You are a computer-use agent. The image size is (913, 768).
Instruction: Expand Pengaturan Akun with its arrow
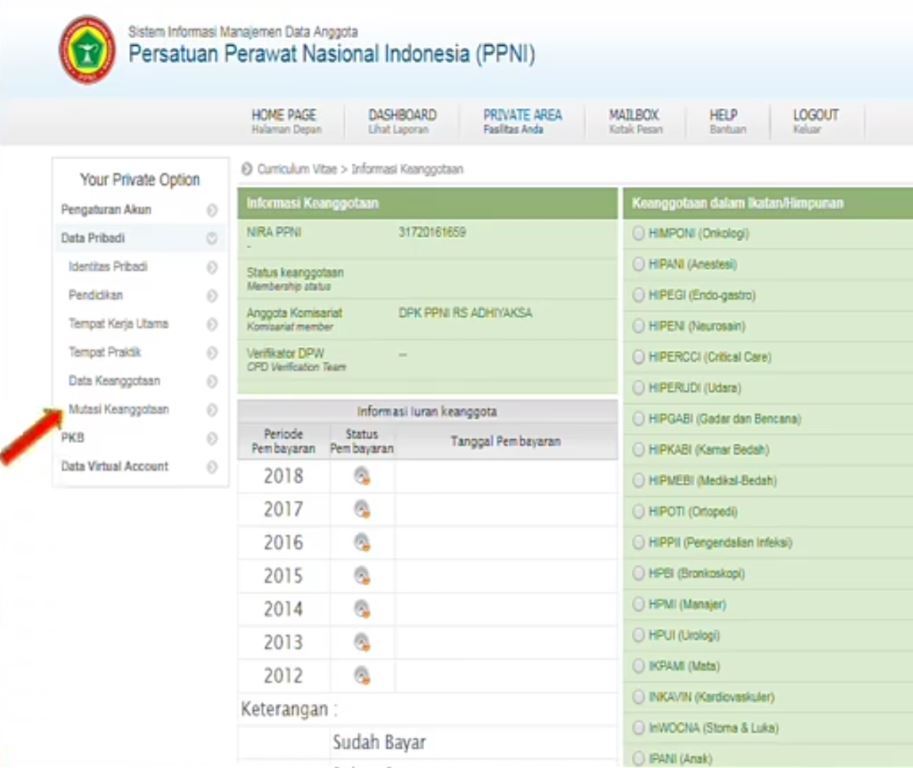click(212, 210)
